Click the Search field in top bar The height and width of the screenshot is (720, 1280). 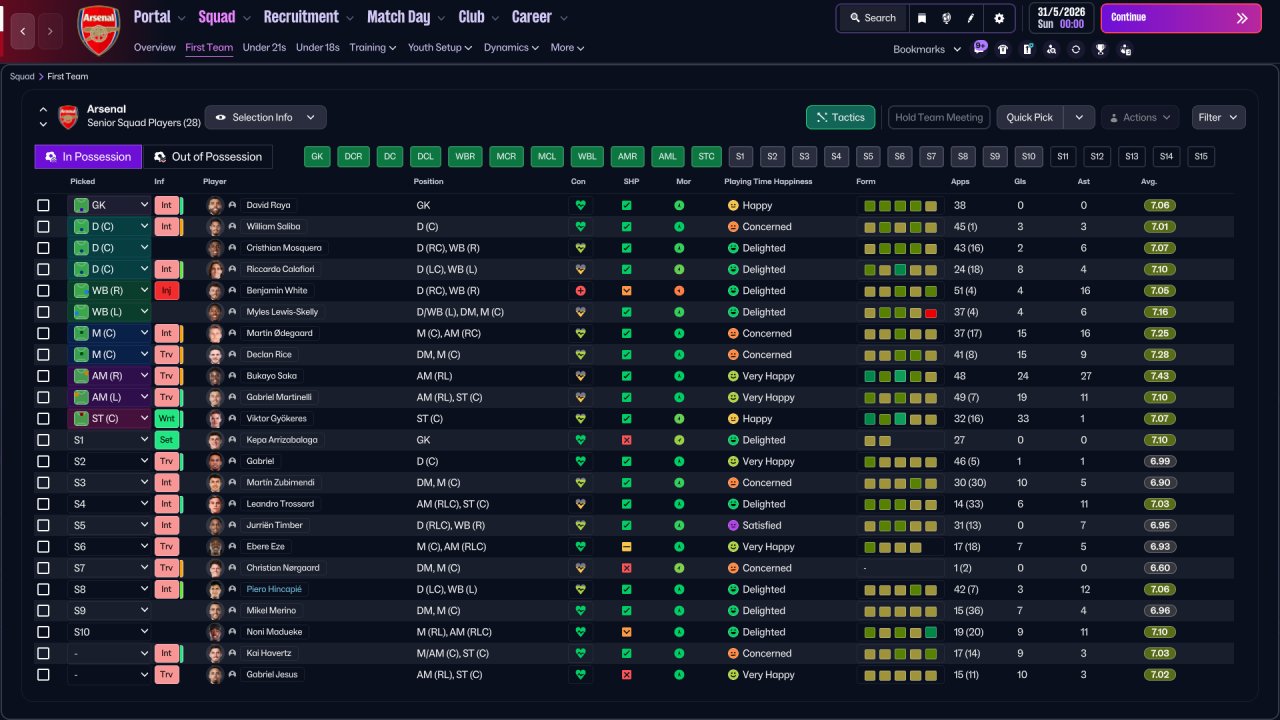[x=872, y=18]
